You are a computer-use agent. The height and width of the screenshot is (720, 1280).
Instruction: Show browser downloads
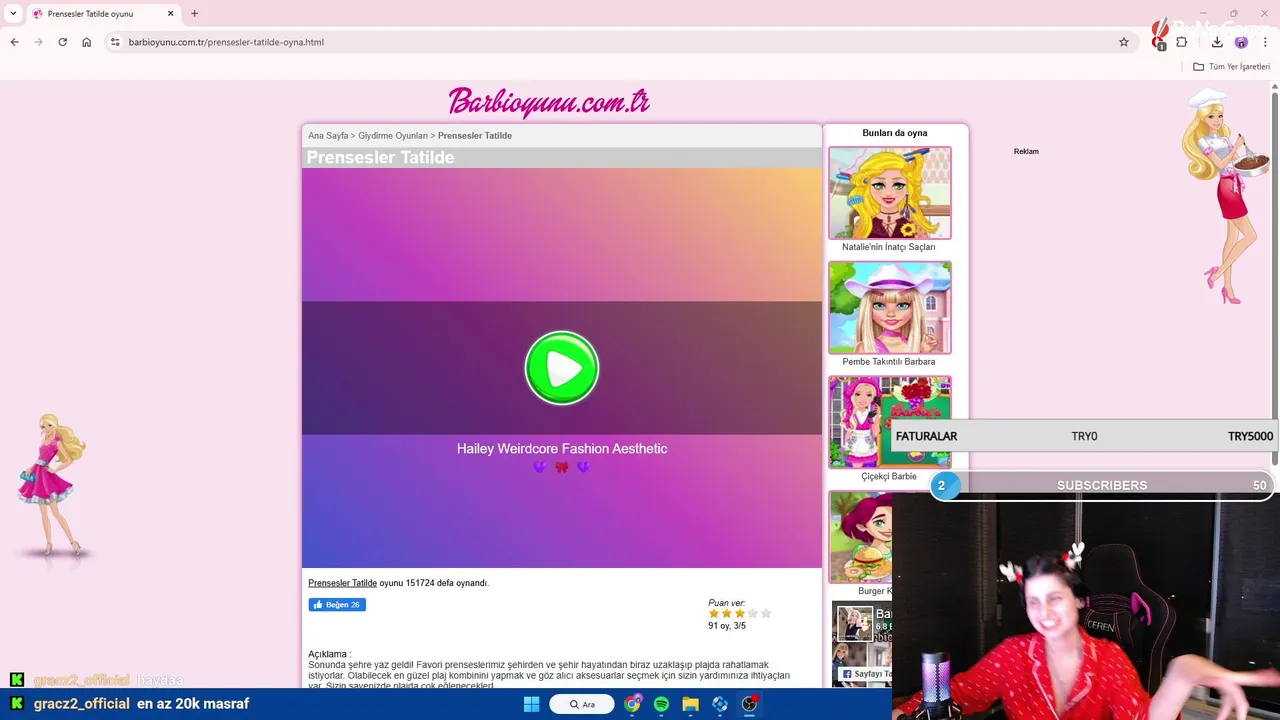pyautogui.click(x=1217, y=42)
